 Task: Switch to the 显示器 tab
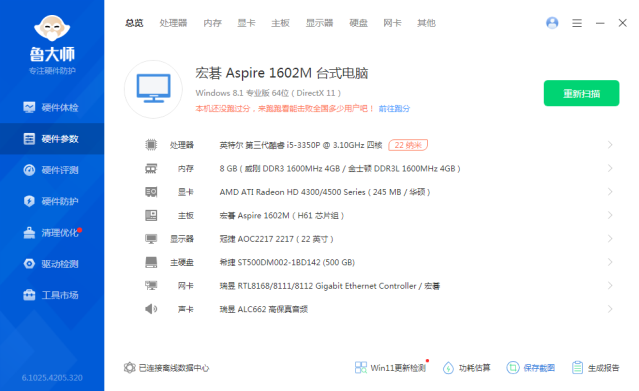point(320,23)
